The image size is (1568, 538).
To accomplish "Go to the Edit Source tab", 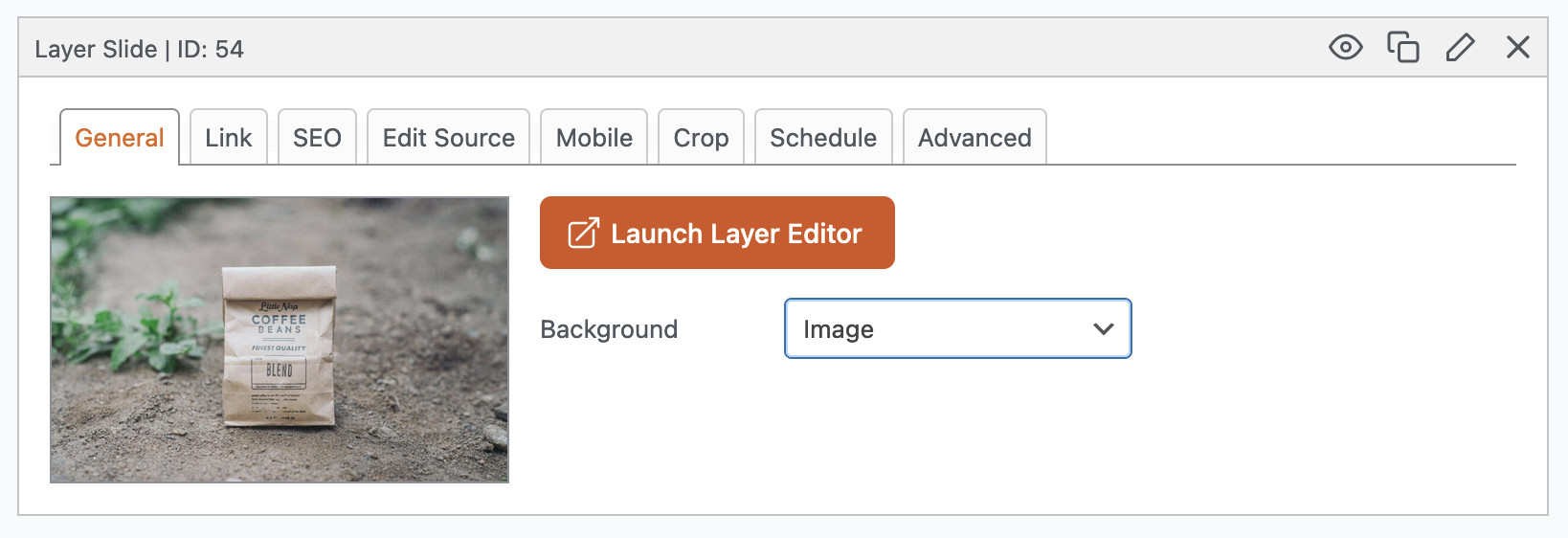I will (x=448, y=138).
